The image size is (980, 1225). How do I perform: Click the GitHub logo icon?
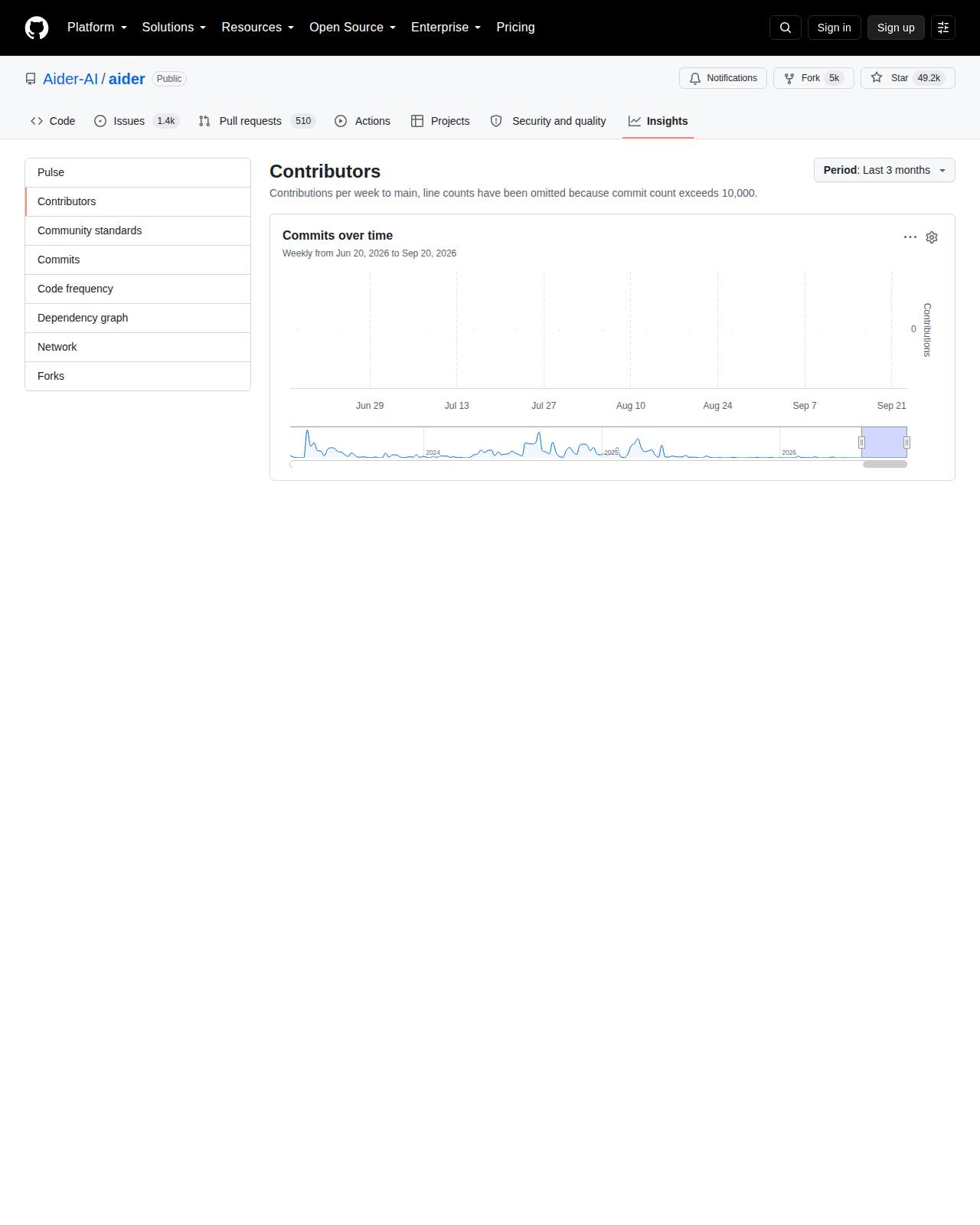click(x=37, y=28)
